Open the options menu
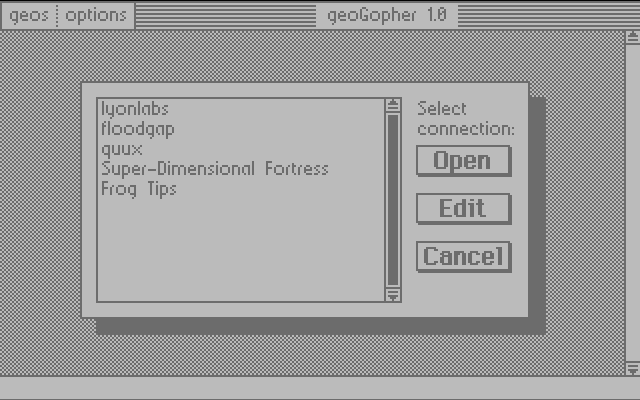The width and height of the screenshot is (640, 400). click(x=96, y=16)
